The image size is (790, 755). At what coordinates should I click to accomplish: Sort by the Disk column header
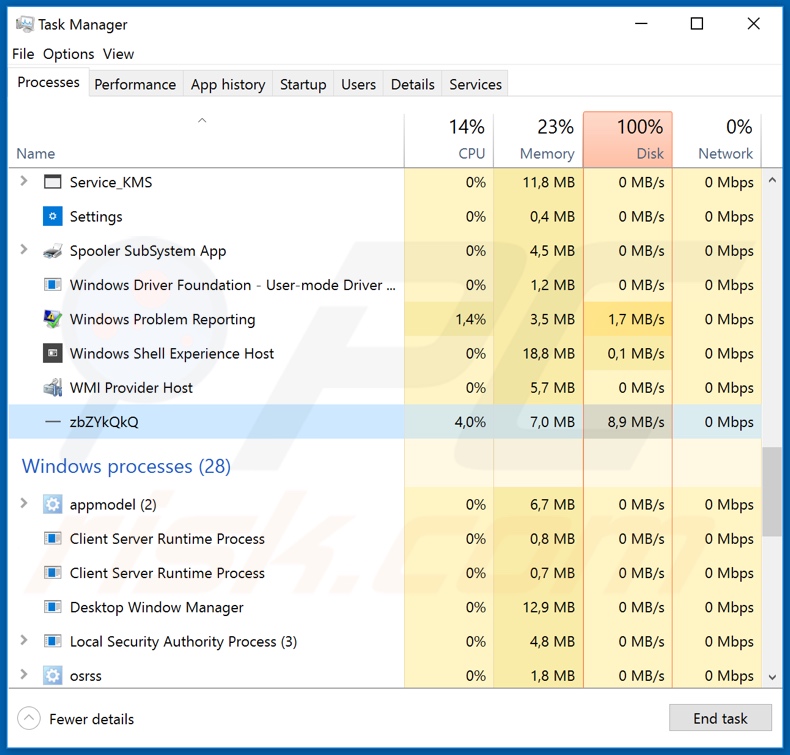(x=628, y=141)
